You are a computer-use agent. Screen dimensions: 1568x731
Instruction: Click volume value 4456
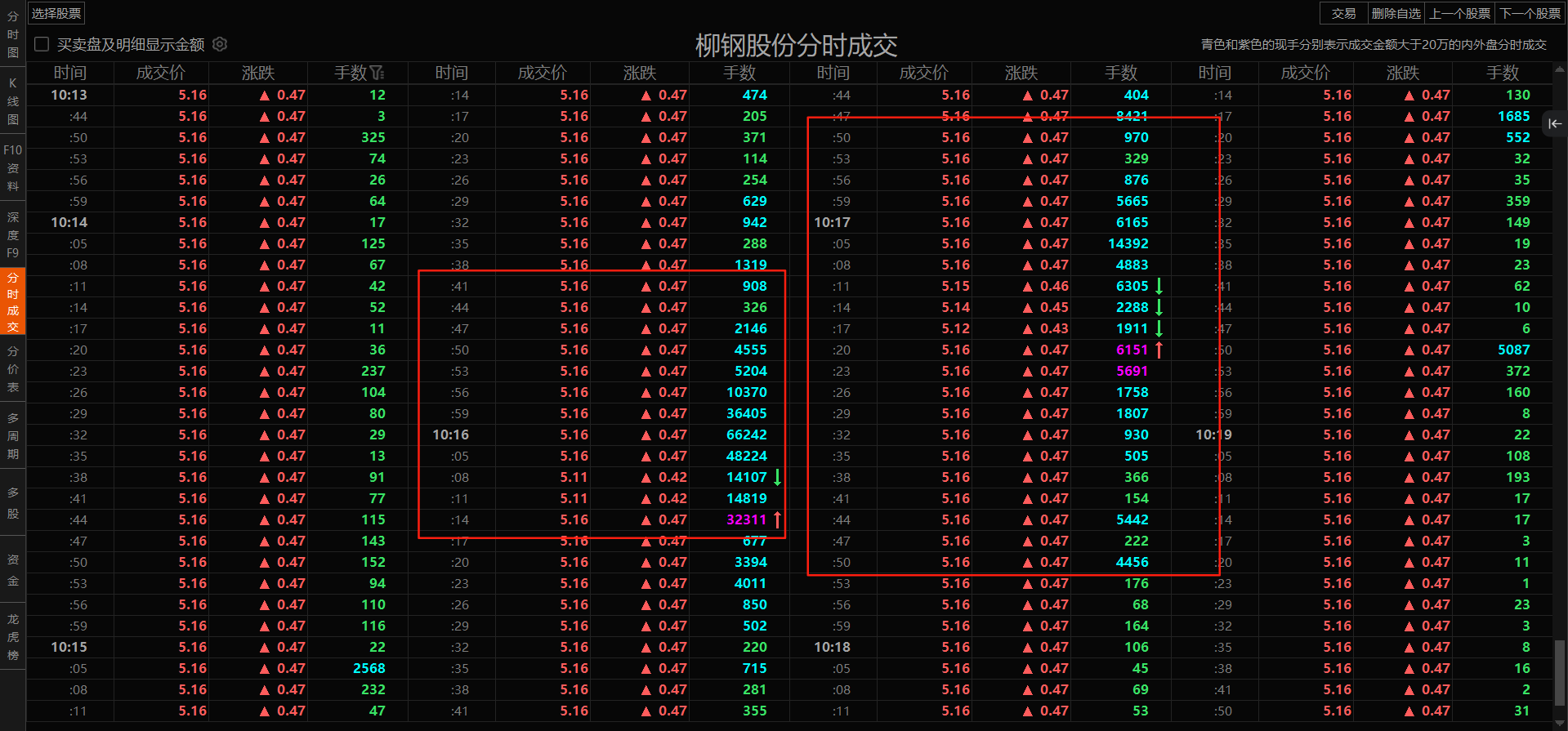(1132, 562)
